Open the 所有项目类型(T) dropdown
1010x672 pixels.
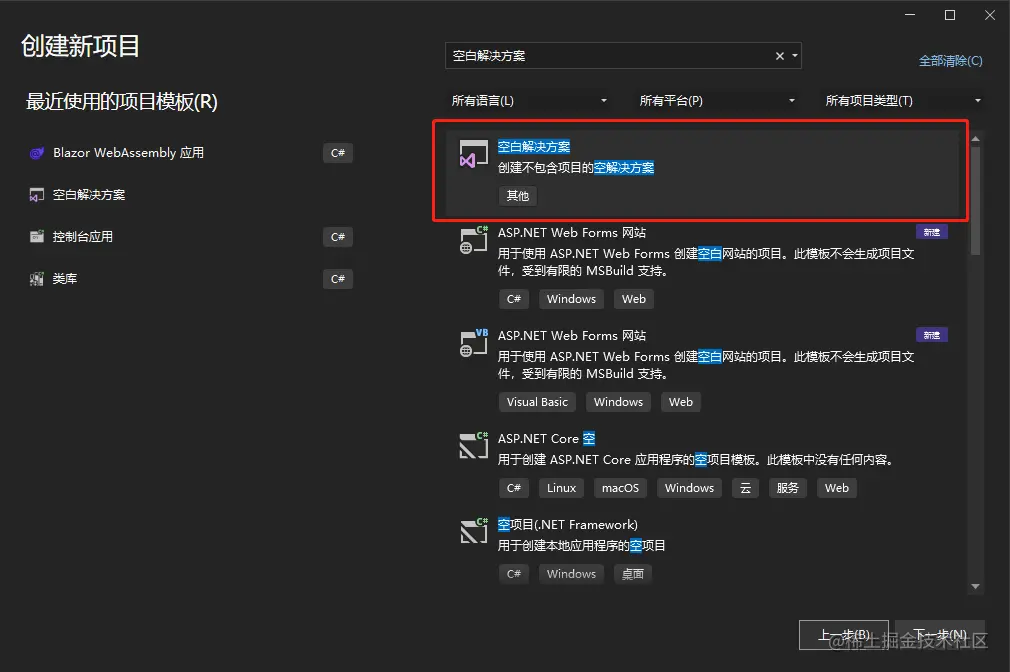(903, 101)
